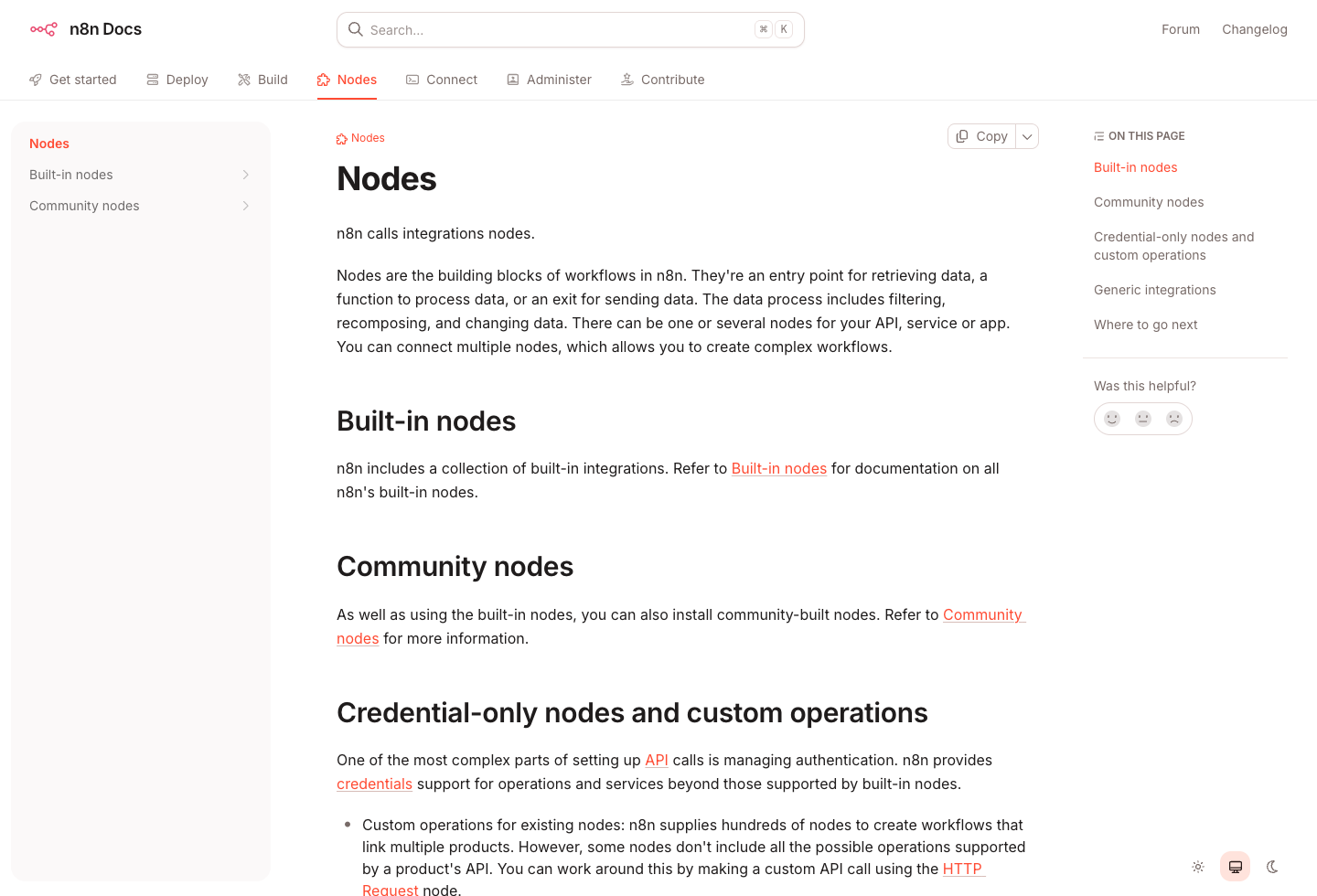Switch to dark theme moon icon
Screen dimensions: 1317x896
tap(1272, 867)
